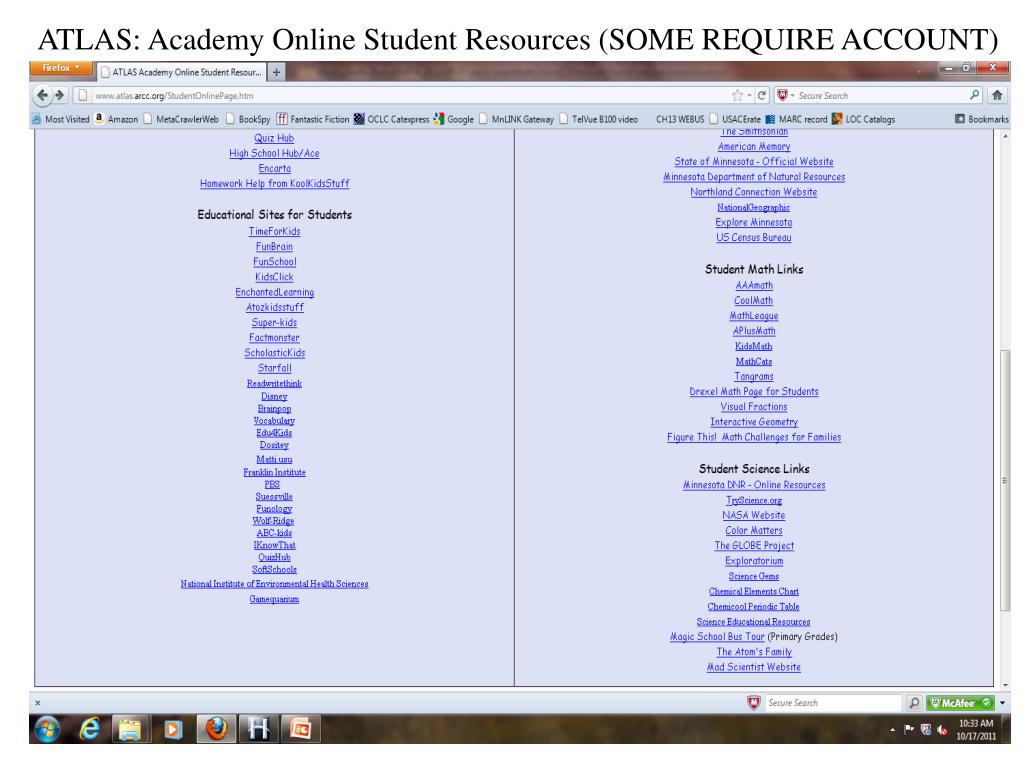Click the Home icon in the toolbar

pyautogui.click(x=997, y=95)
